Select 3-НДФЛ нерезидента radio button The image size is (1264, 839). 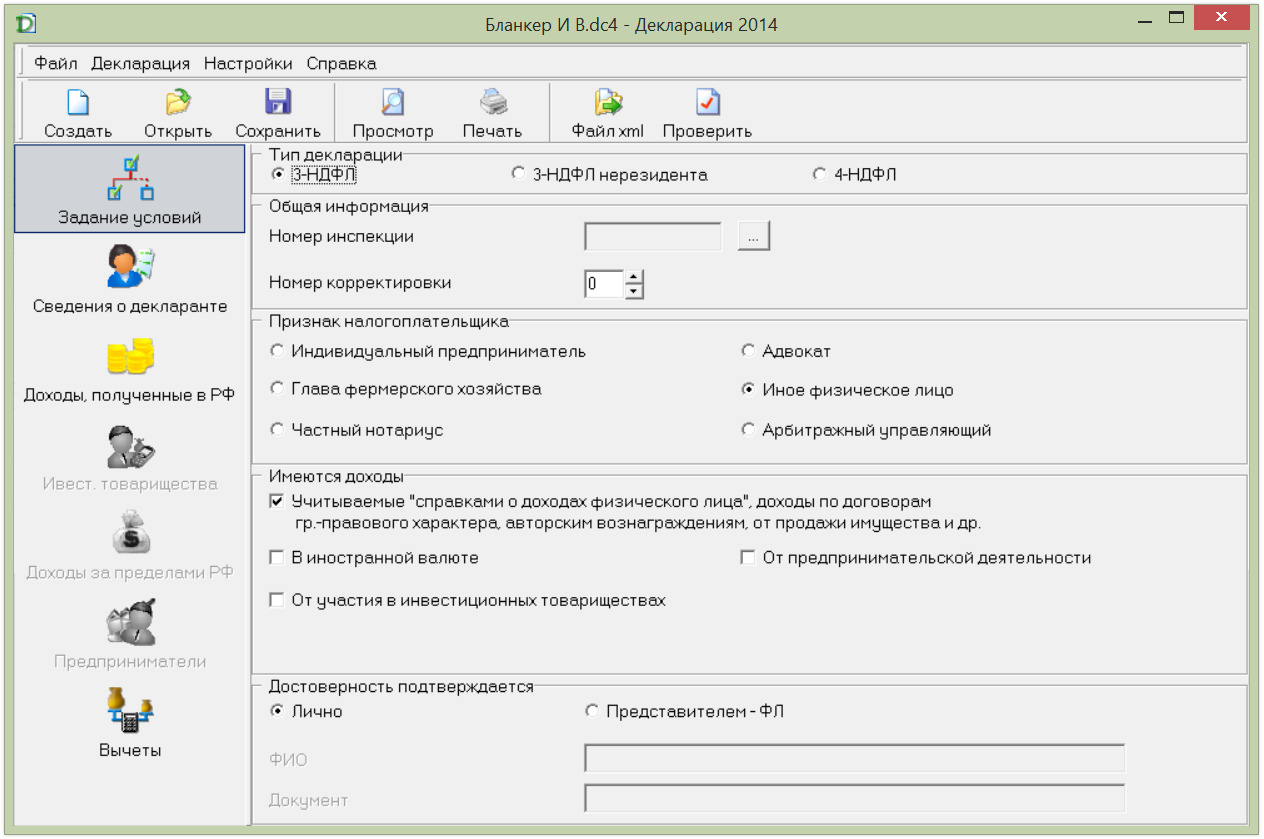pyautogui.click(x=518, y=174)
